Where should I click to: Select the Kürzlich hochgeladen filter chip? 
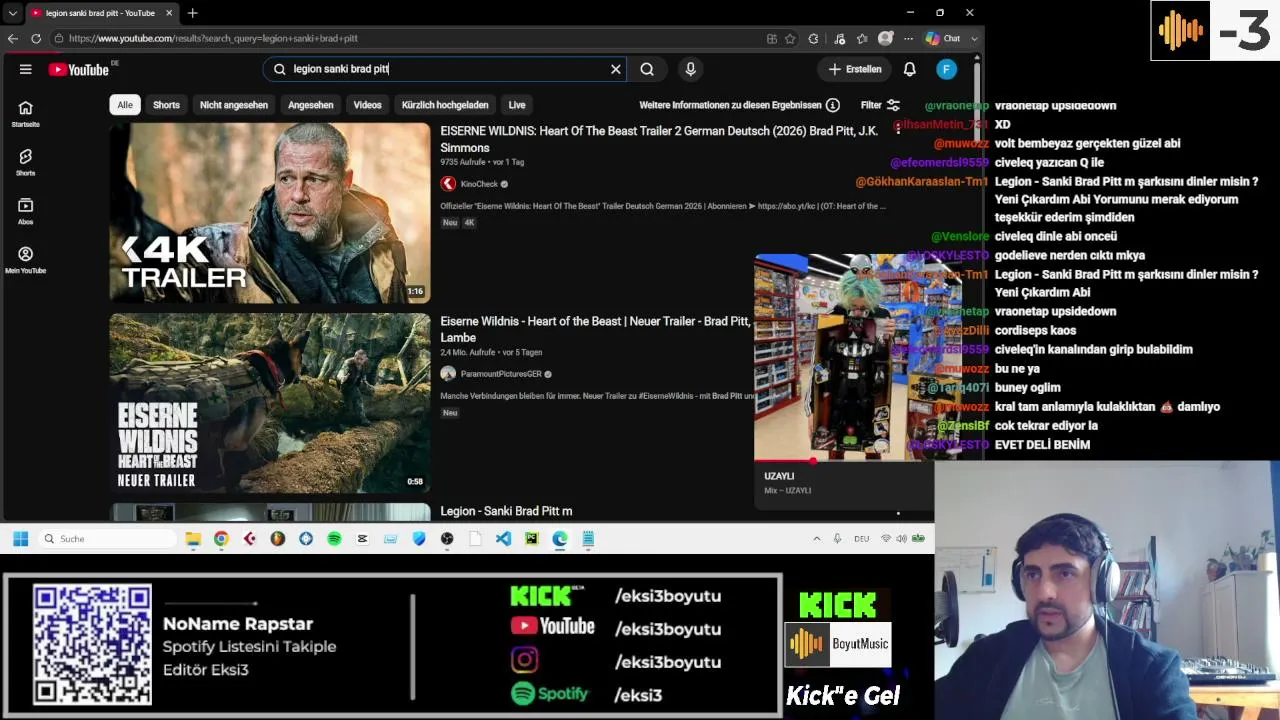[445, 105]
